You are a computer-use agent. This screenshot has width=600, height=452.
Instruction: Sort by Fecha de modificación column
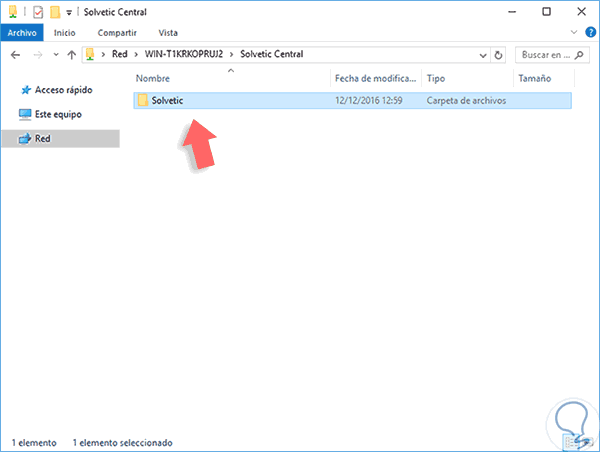point(375,78)
